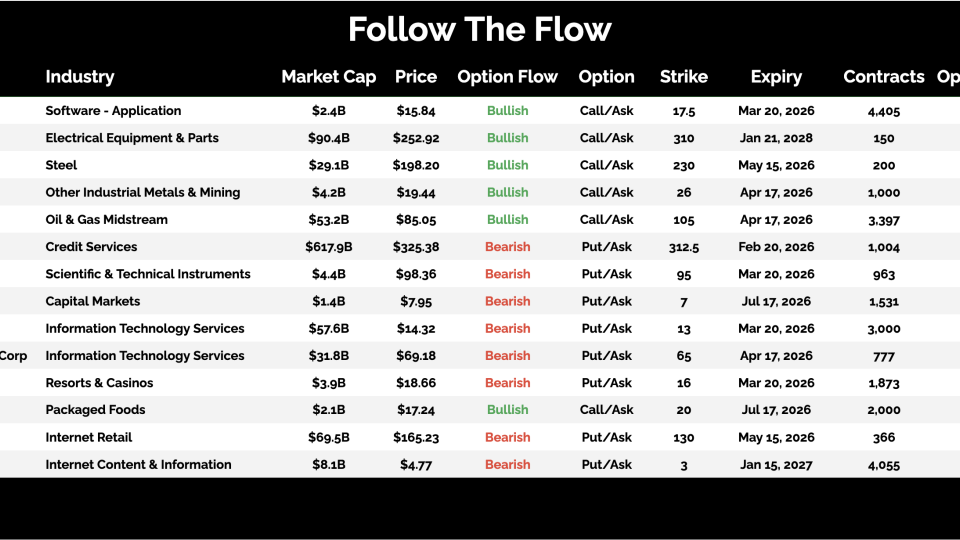Select the Oil & Gas Midstream row
This screenshot has height=540, width=960.
tap(106, 220)
